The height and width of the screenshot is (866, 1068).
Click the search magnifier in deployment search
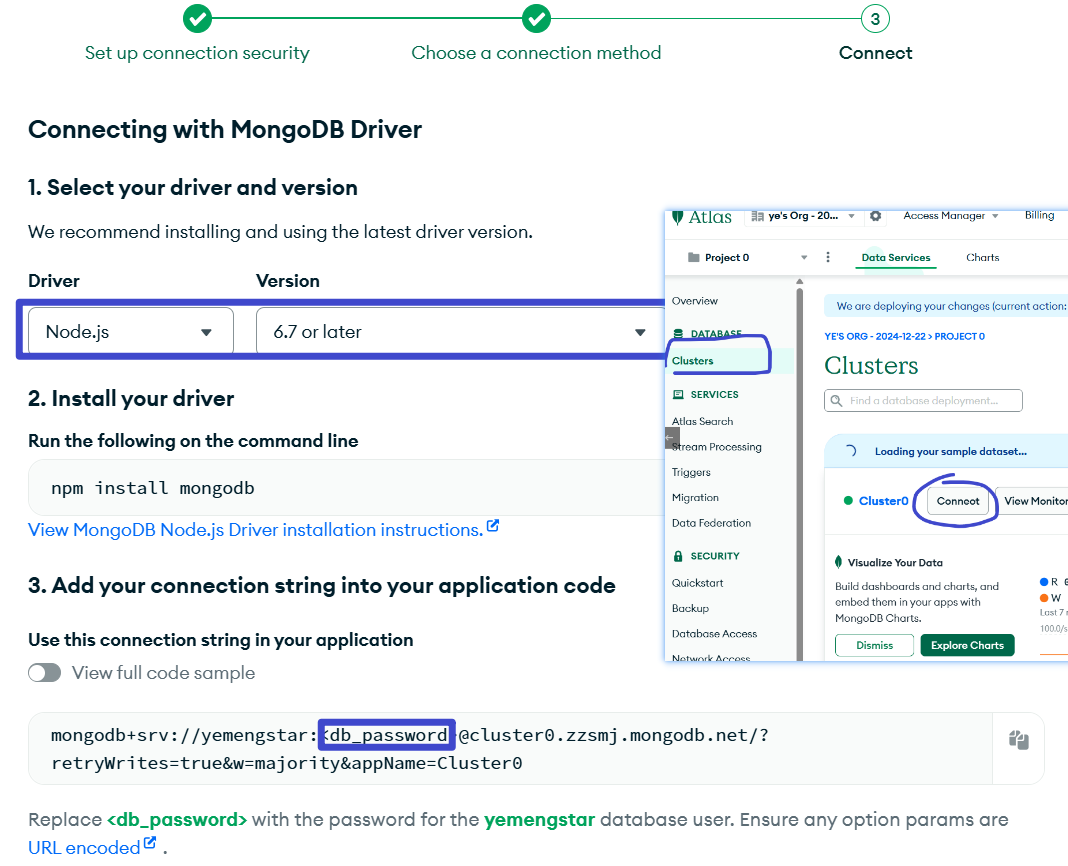tap(836, 401)
